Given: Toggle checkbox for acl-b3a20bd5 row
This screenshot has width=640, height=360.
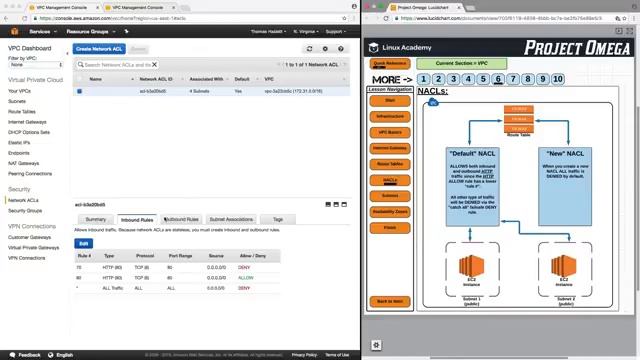Looking at the screenshot, I should (x=80, y=91).
